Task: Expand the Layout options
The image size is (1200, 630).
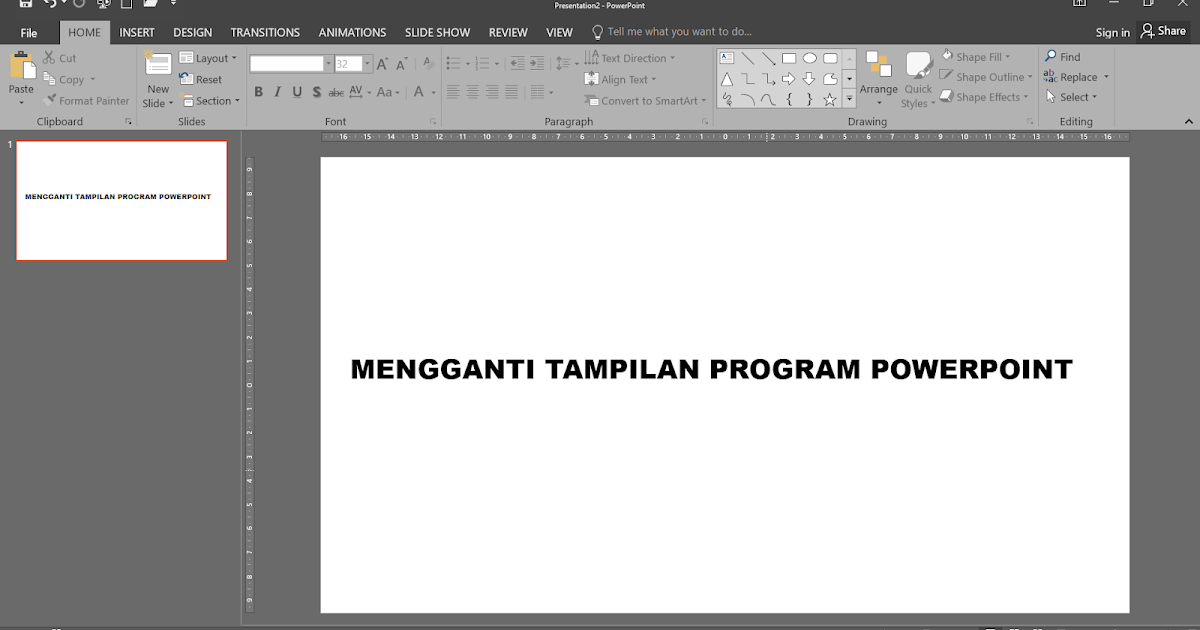Action: [209, 57]
